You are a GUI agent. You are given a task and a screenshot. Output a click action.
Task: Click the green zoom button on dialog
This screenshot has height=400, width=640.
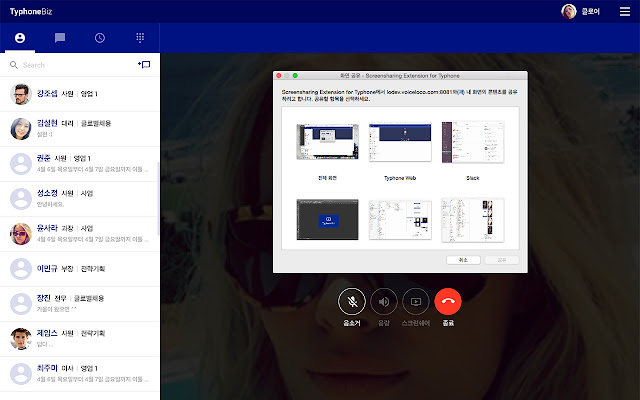coord(295,76)
